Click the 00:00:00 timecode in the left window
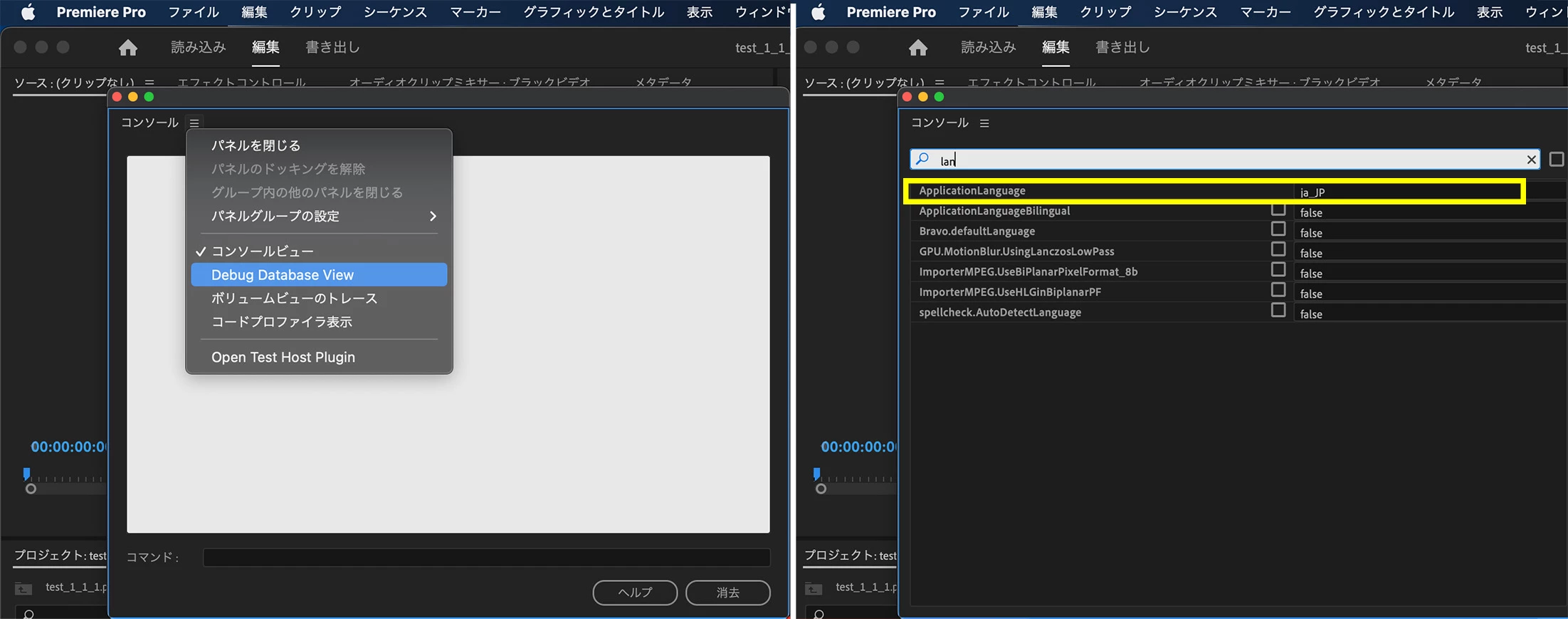Screen dimensions: 1568x619 tap(69, 447)
